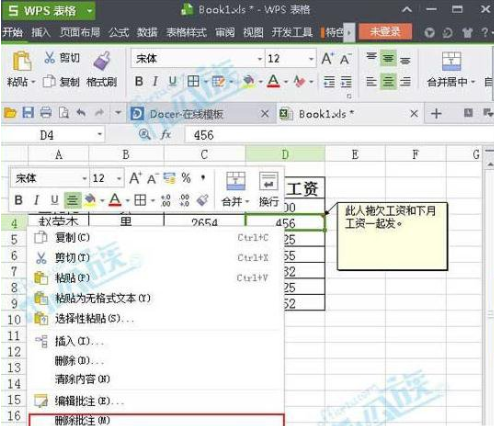Click the Redo arrow icon
494x426 pixels.
[x=99, y=112]
